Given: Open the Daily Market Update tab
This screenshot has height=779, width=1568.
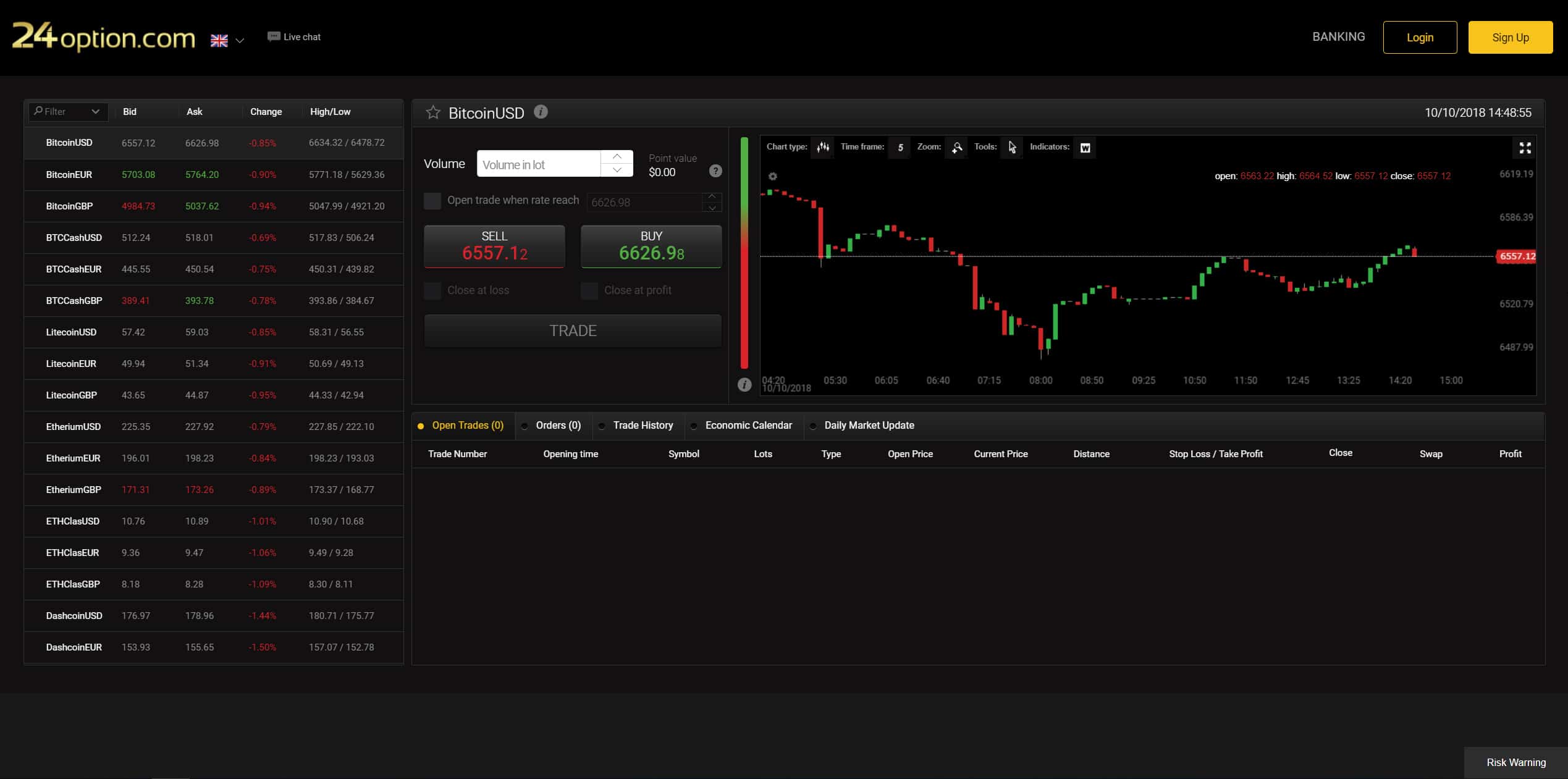Looking at the screenshot, I should point(864,426).
